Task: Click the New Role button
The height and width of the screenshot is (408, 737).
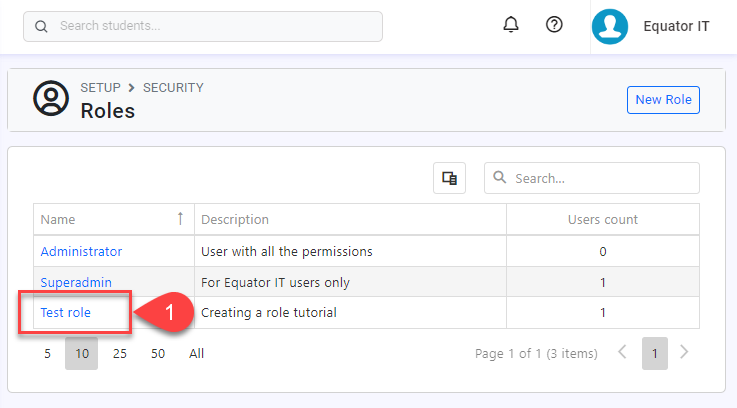Action: [663, 99]
